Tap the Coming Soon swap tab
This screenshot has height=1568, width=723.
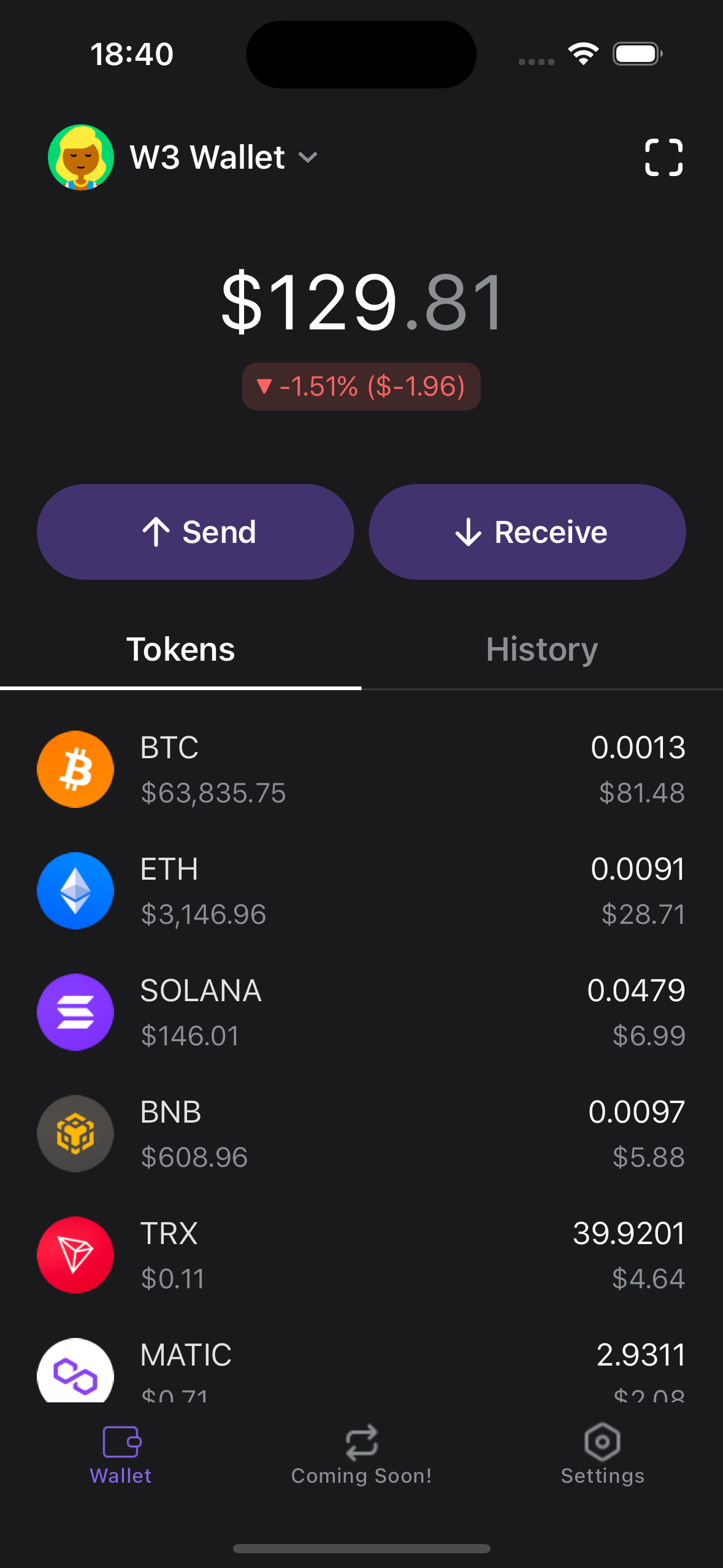pyautogui.click(x=361, y=1454)
